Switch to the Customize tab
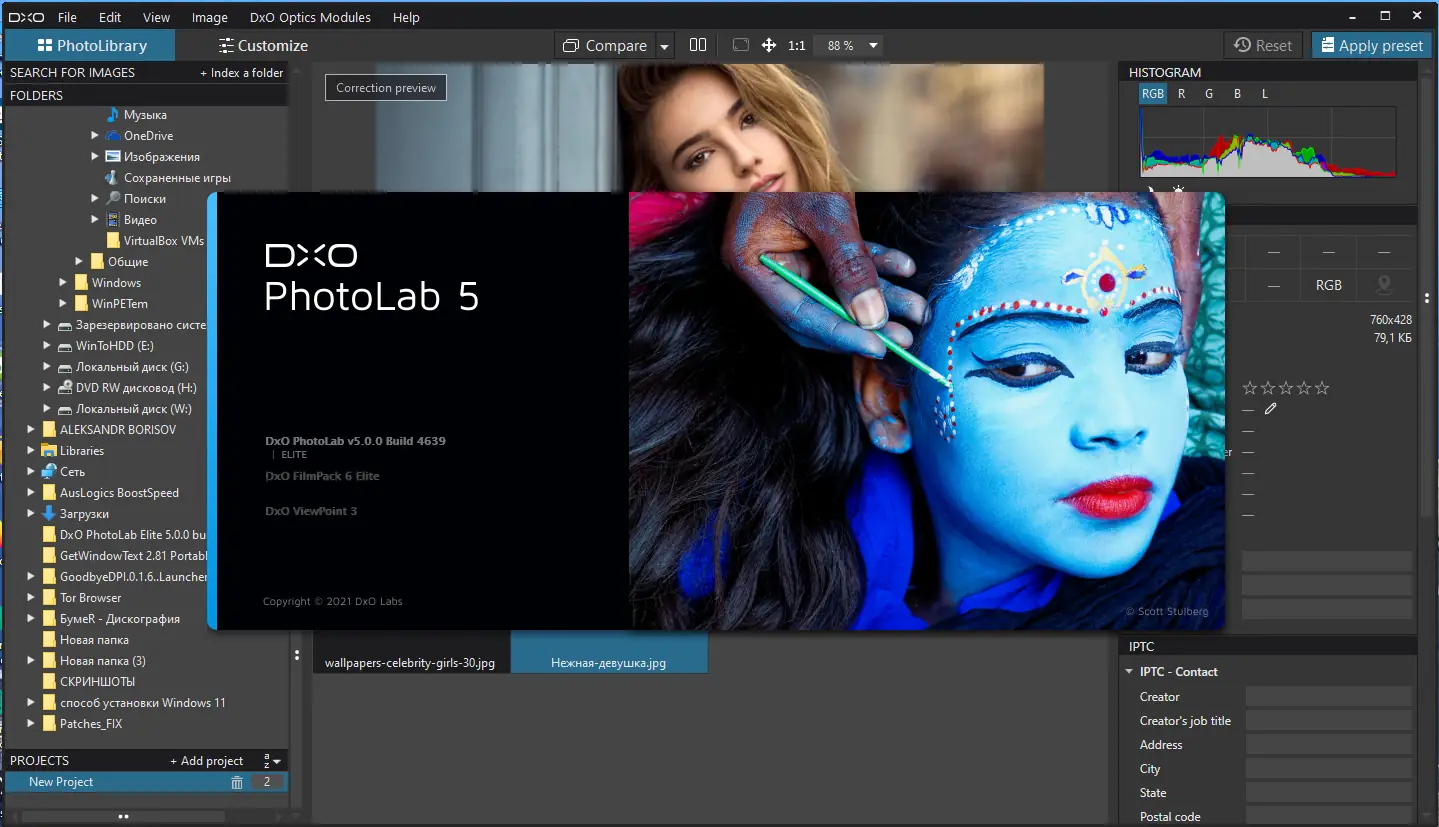1439x827 pixels. (x=263, y=45)
